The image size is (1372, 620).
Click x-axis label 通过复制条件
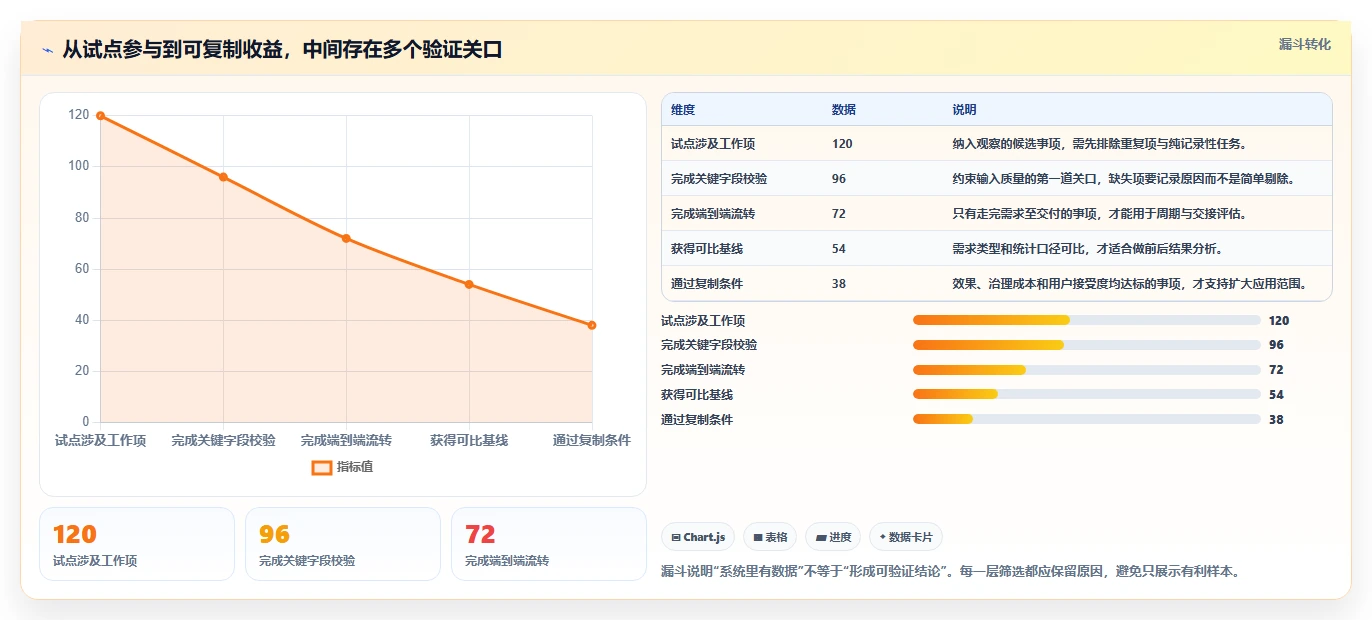coord(592,440)
